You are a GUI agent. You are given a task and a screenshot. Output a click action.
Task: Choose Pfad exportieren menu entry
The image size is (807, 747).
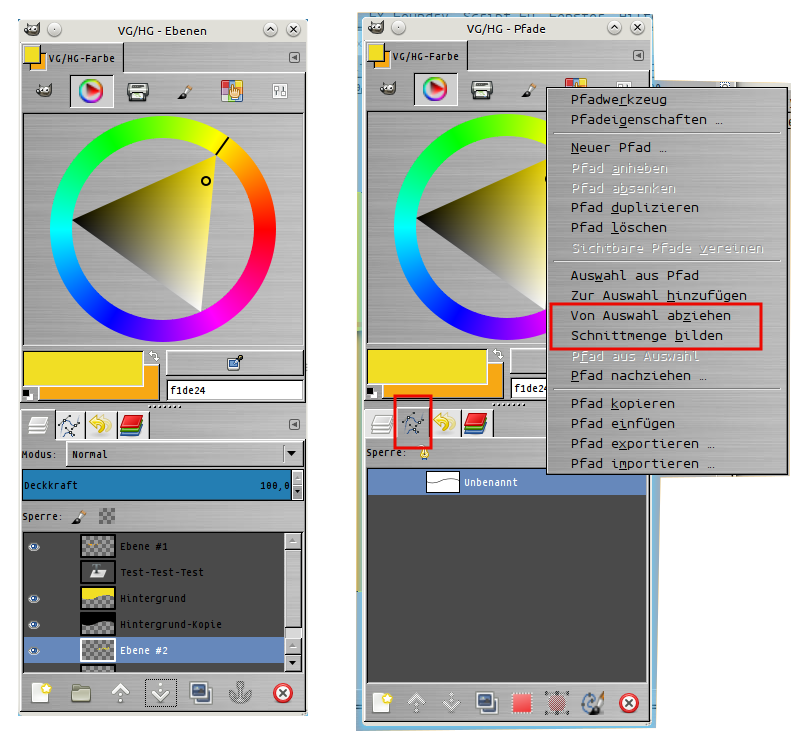click(x=642, y=444)
